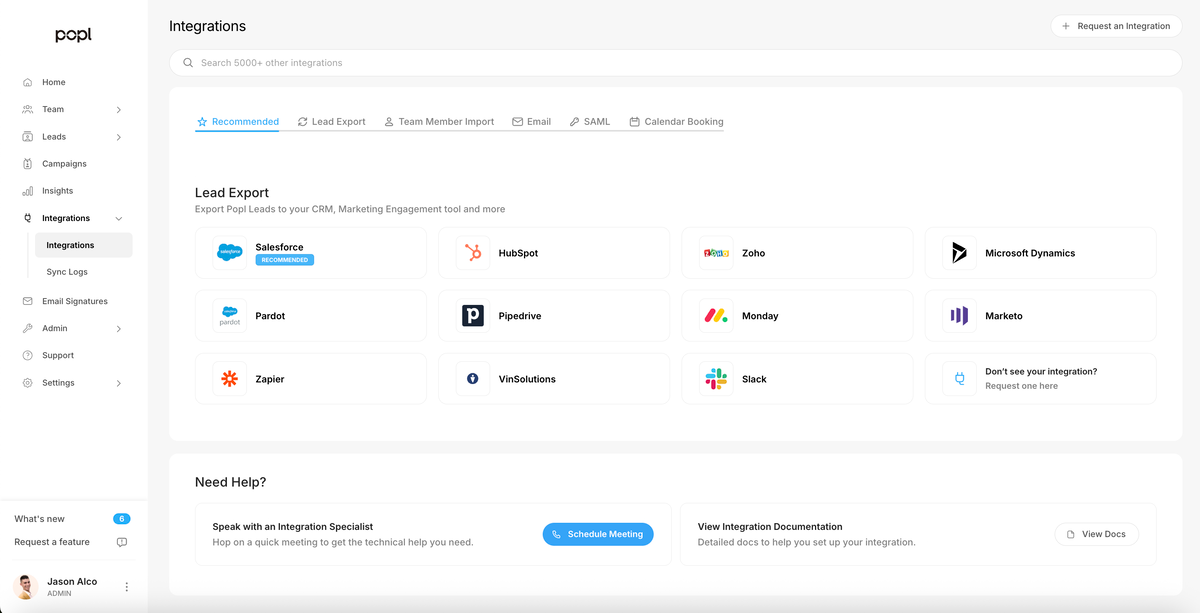Open the Calendar Booking tab
Viewport: 1200px width, 613px height.
click(x=676, y=122)
